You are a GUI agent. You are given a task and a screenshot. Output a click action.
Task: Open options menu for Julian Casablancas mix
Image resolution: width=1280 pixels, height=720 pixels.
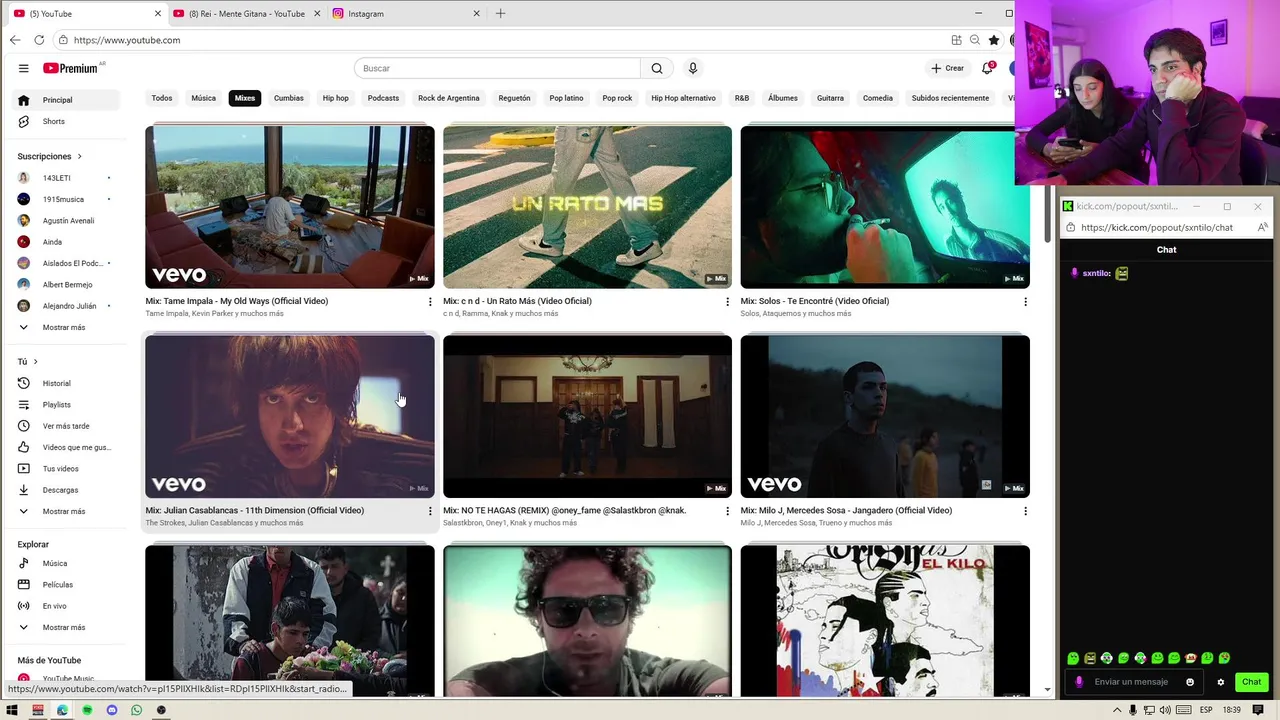[x=430, y=511]
